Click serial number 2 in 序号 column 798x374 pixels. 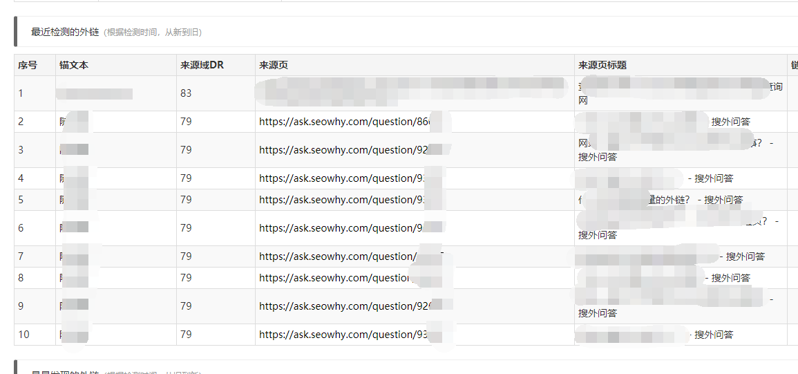(21, 122)
